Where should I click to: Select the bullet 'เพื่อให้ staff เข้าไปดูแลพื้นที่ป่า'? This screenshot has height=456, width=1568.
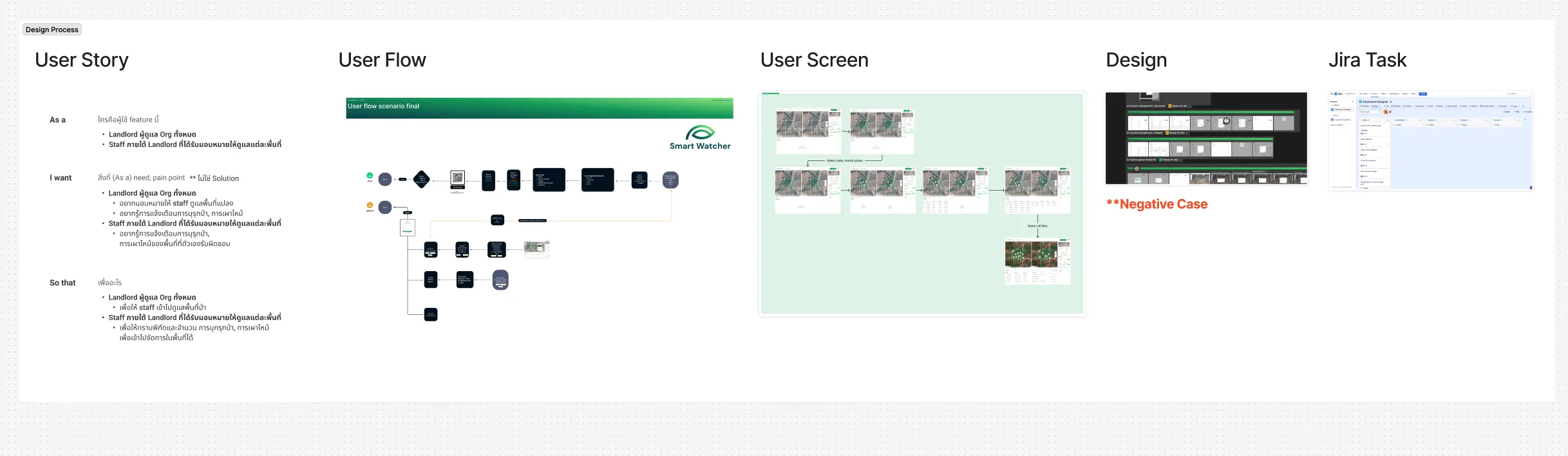(163, 308)
